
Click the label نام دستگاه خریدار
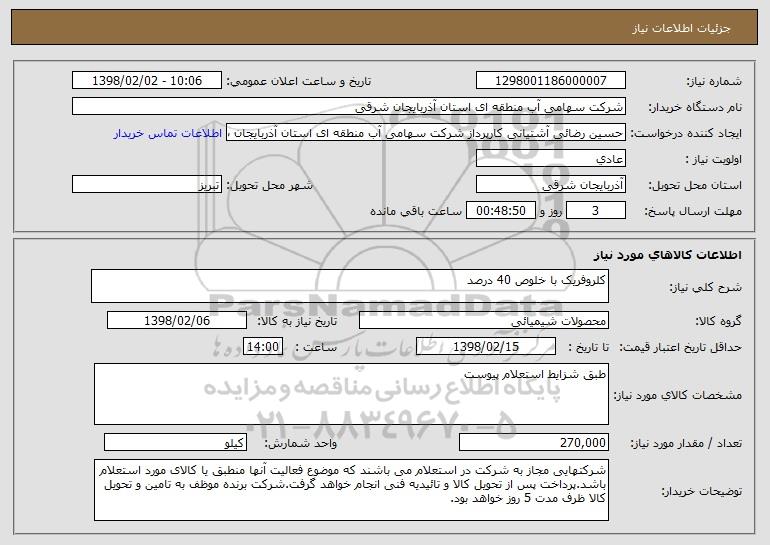pyautogui.click(x=695, y=107)
